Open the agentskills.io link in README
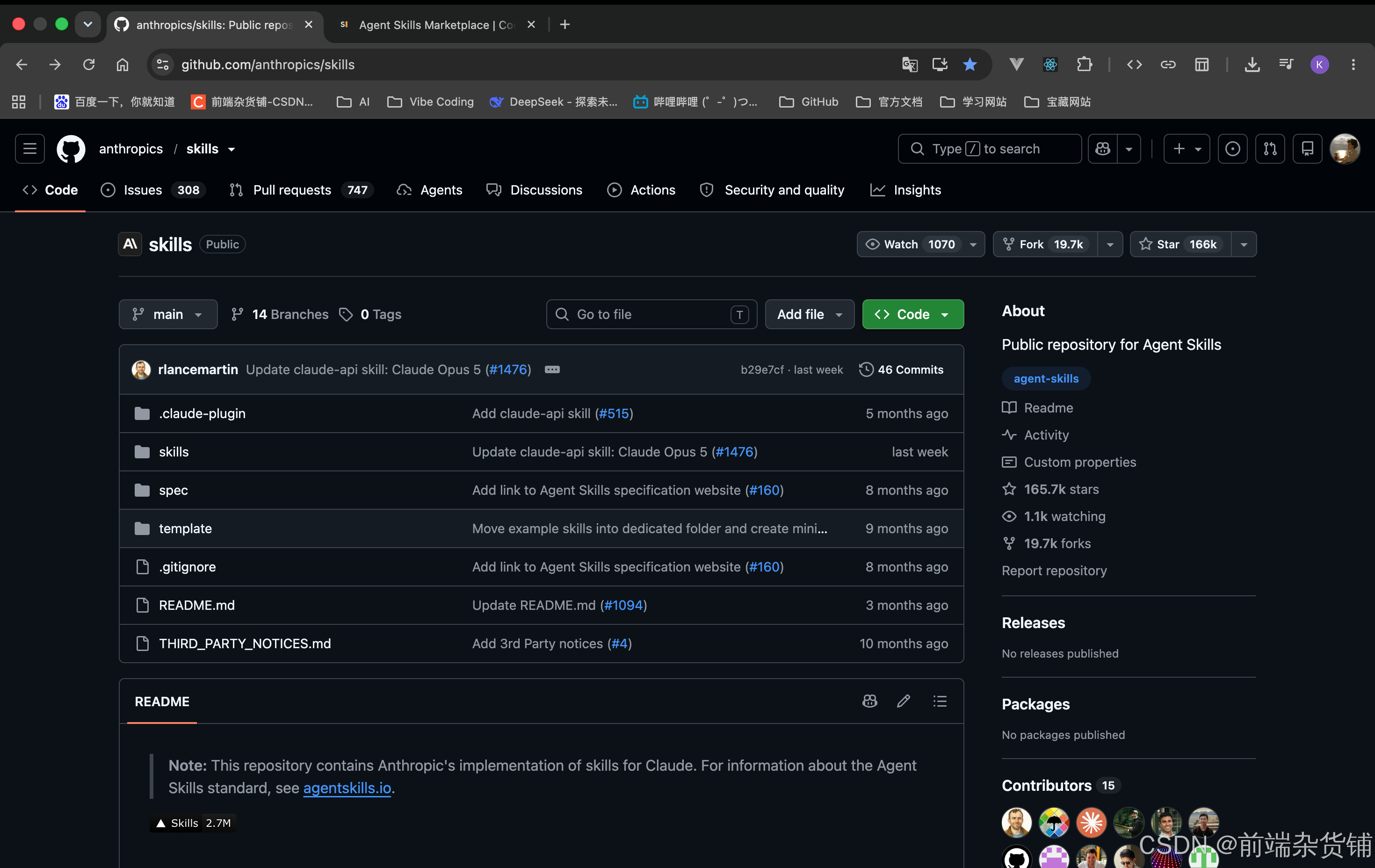The height and width of the screenshot is (868, 1375). [347, 788]
